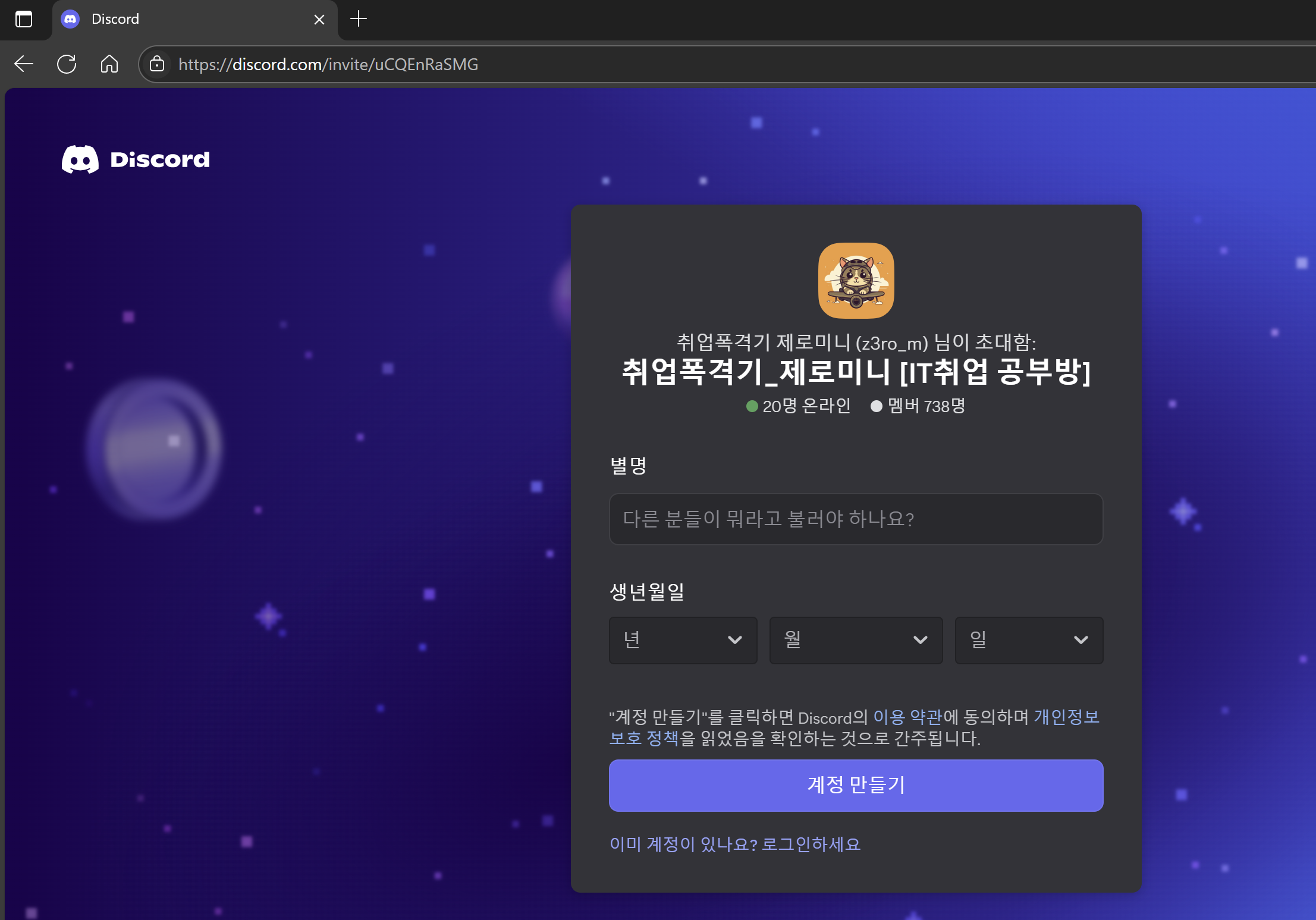Click the server avatar cat pilot image

(856, 281)
